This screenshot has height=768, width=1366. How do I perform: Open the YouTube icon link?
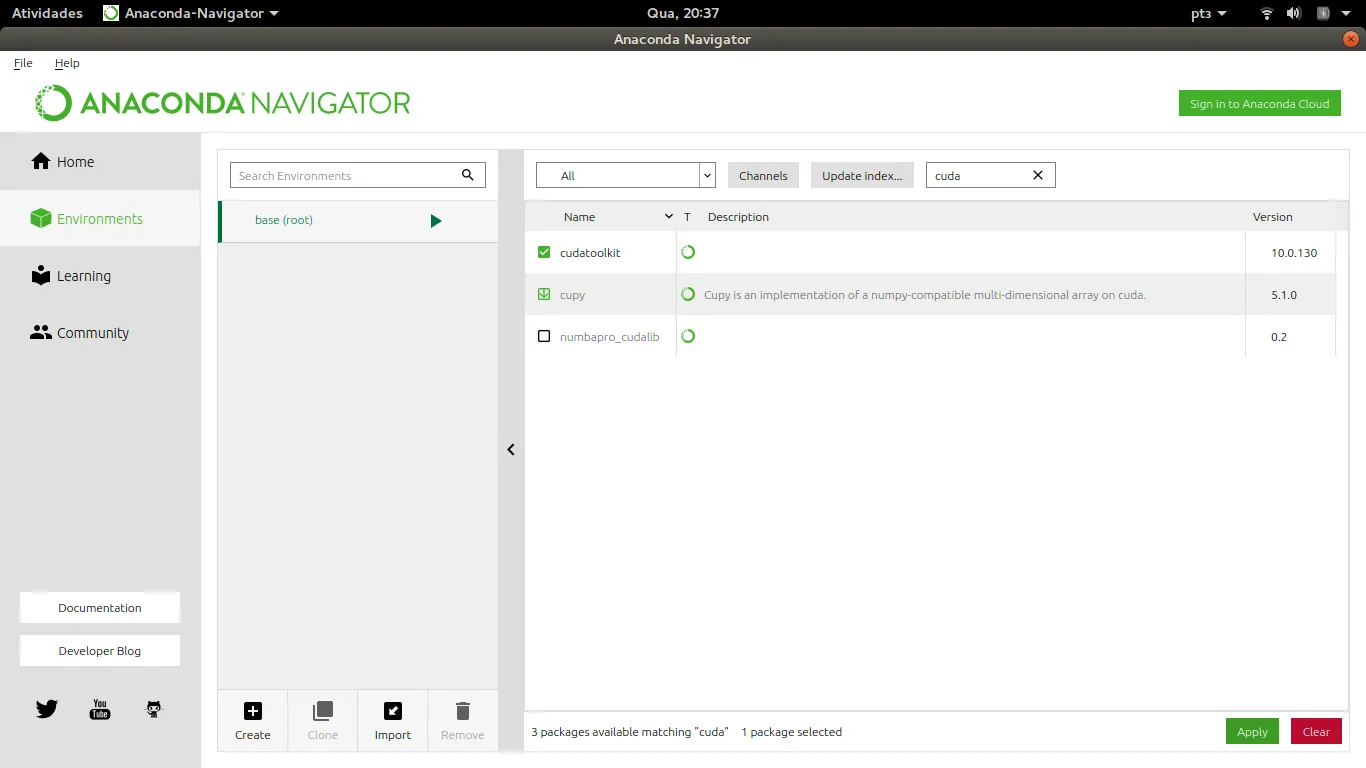[100, 709]
